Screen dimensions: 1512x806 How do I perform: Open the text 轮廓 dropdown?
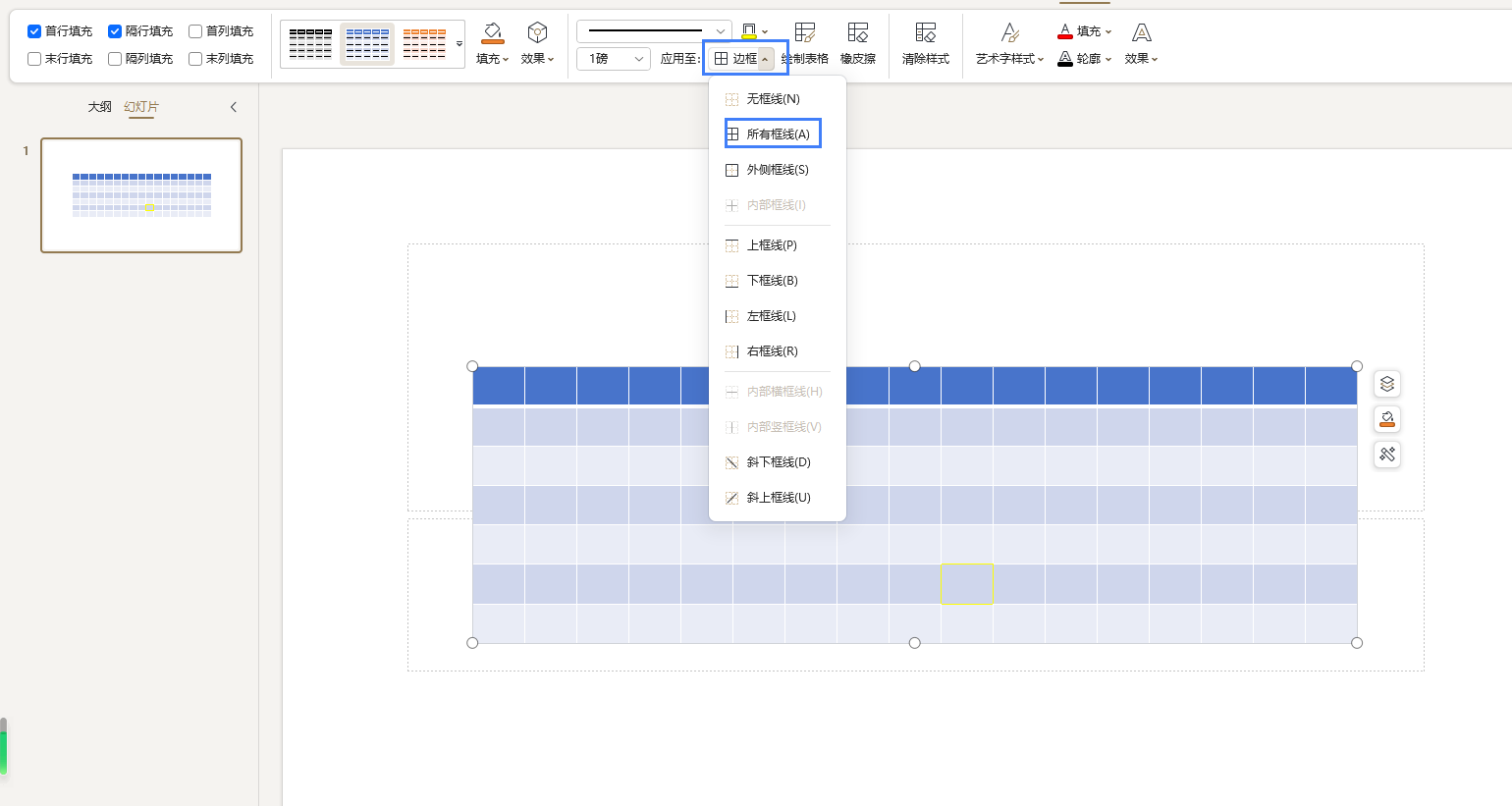1094,59
